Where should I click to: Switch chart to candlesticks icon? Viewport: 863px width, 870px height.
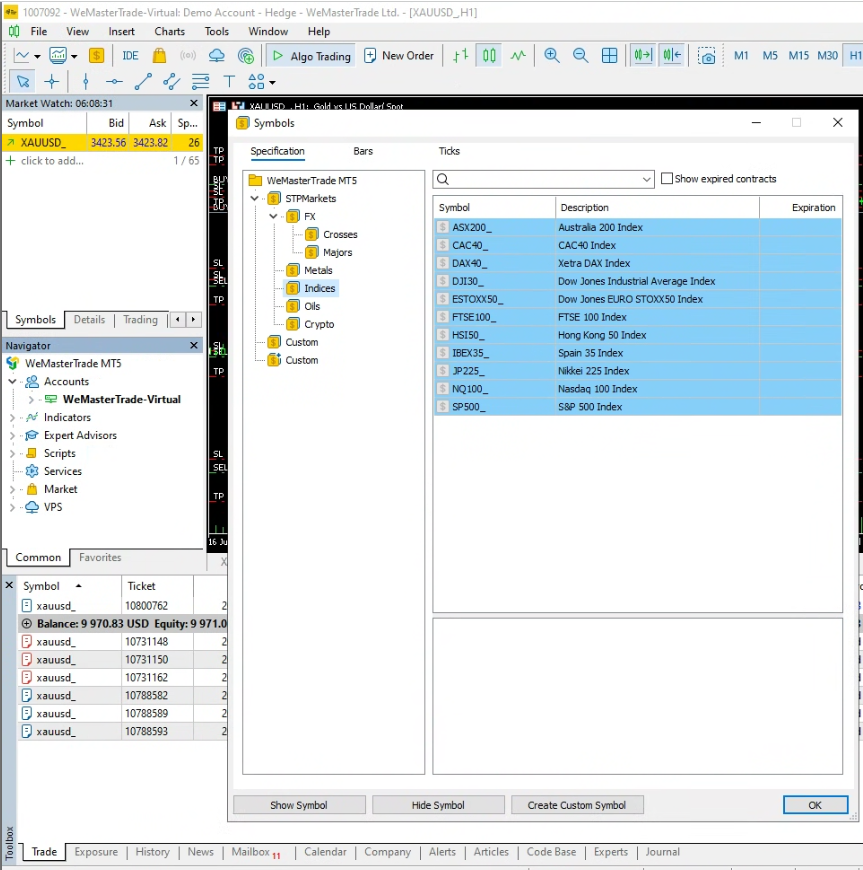[x=489, y=55]
